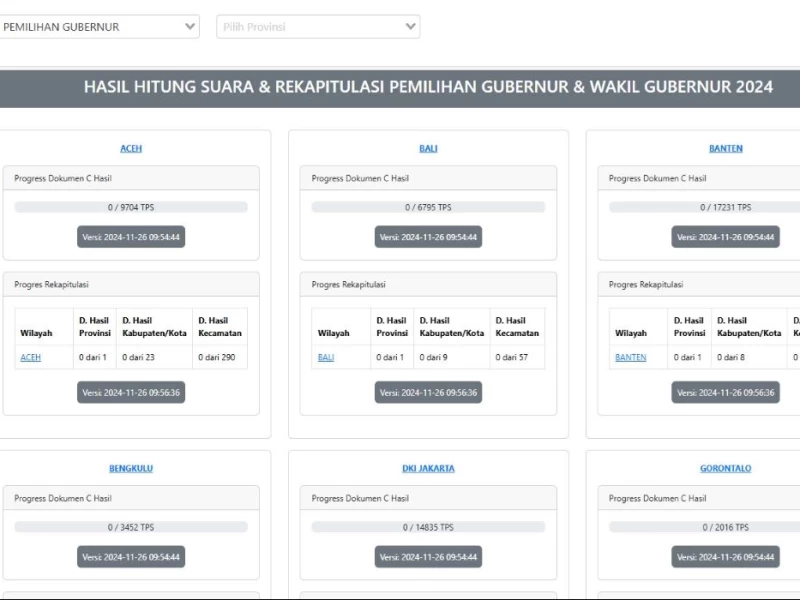
Task: Select the '0 dari 8' cell
Action: click(749, 357)
